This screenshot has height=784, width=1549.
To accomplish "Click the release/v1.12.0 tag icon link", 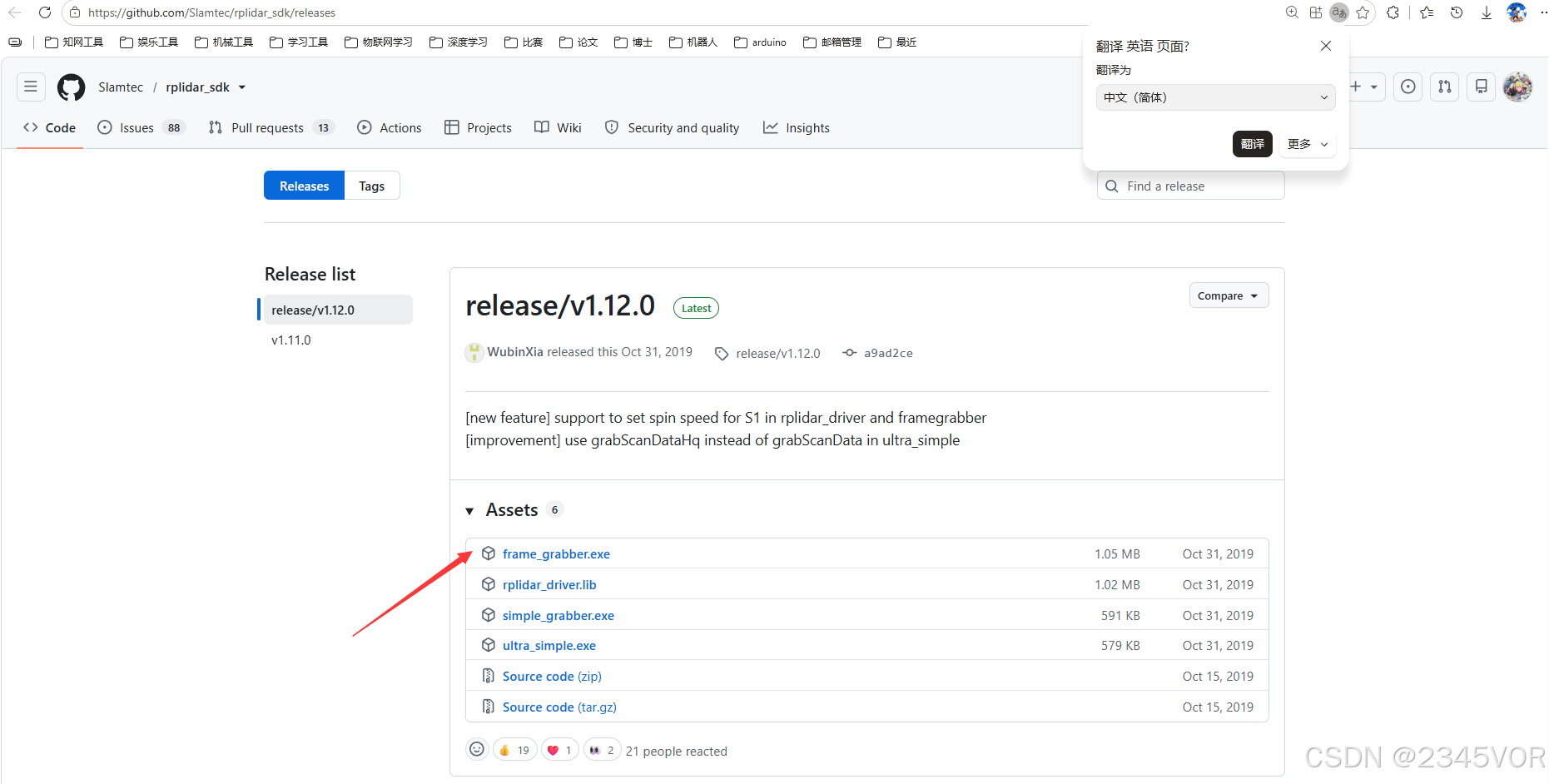I will point(722,353).
